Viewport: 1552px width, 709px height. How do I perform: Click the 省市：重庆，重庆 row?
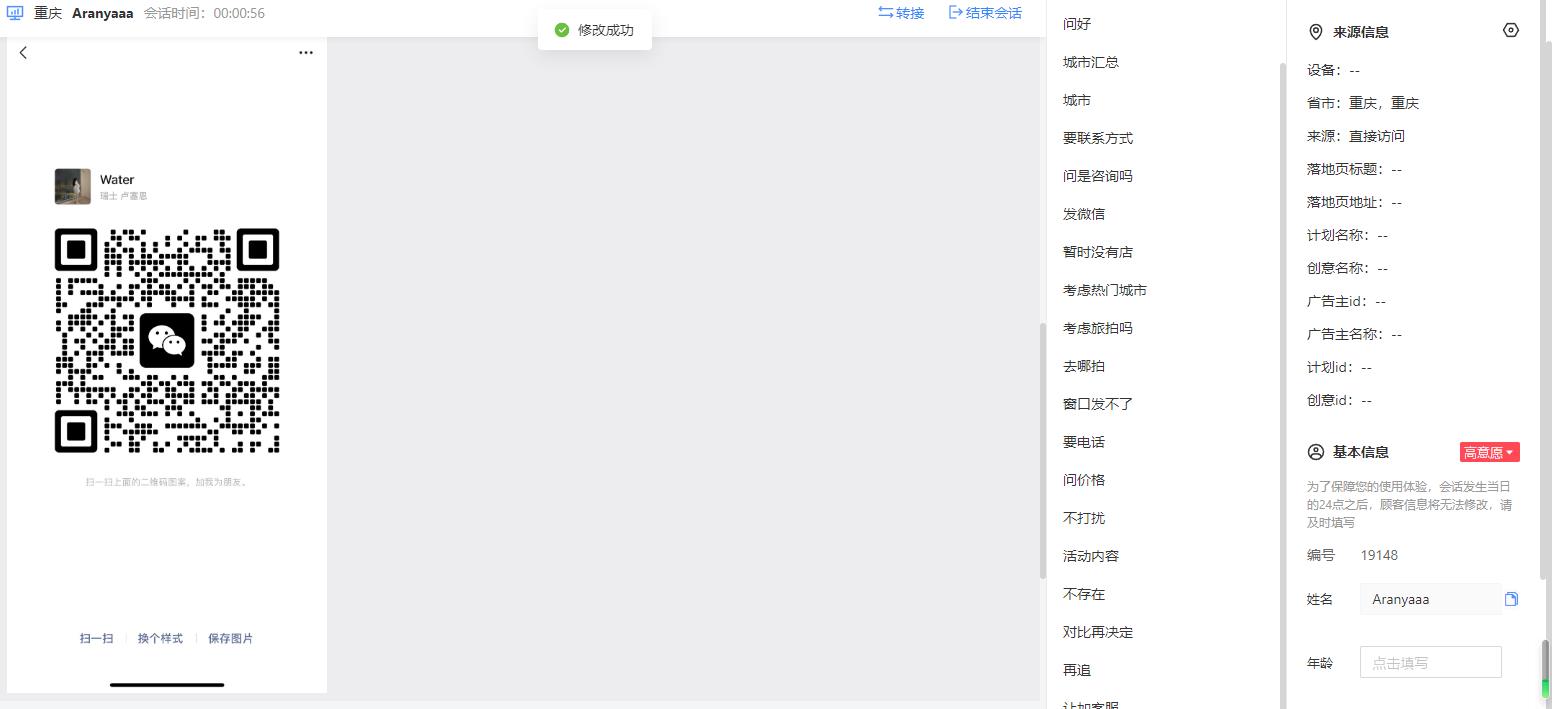pos(1363,103)
